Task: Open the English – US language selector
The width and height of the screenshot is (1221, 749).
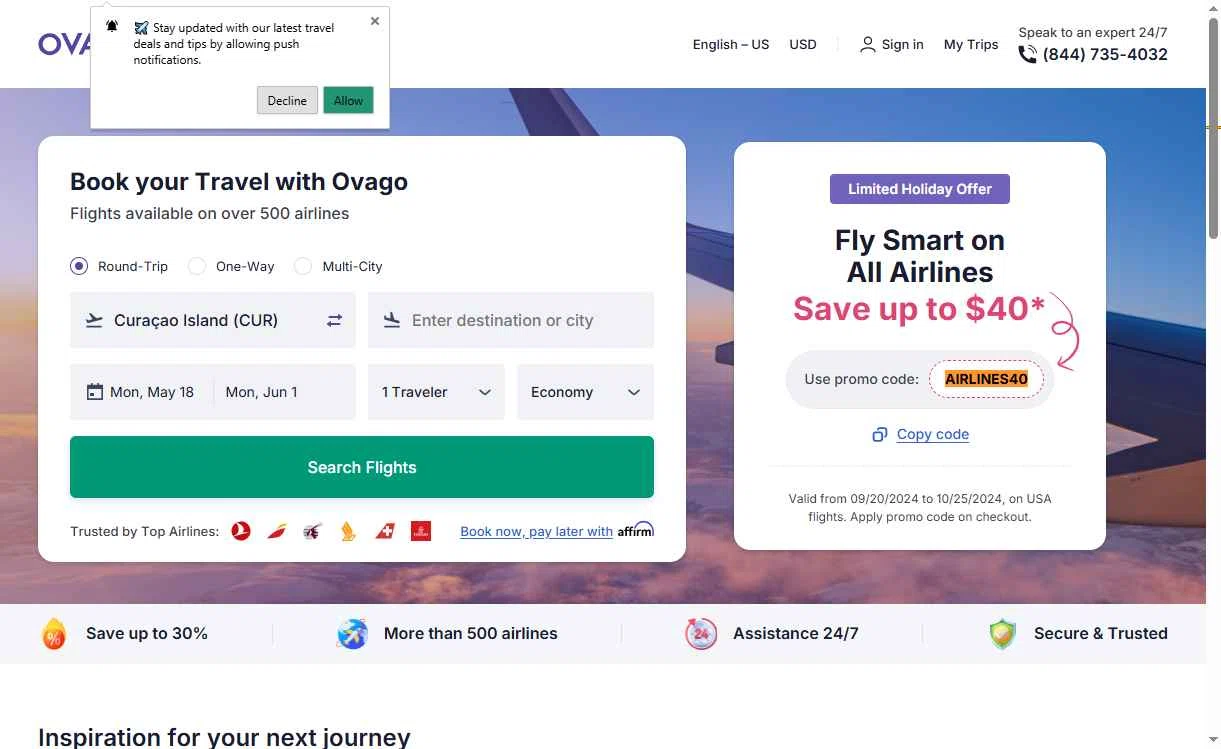Action: (731, 44)
